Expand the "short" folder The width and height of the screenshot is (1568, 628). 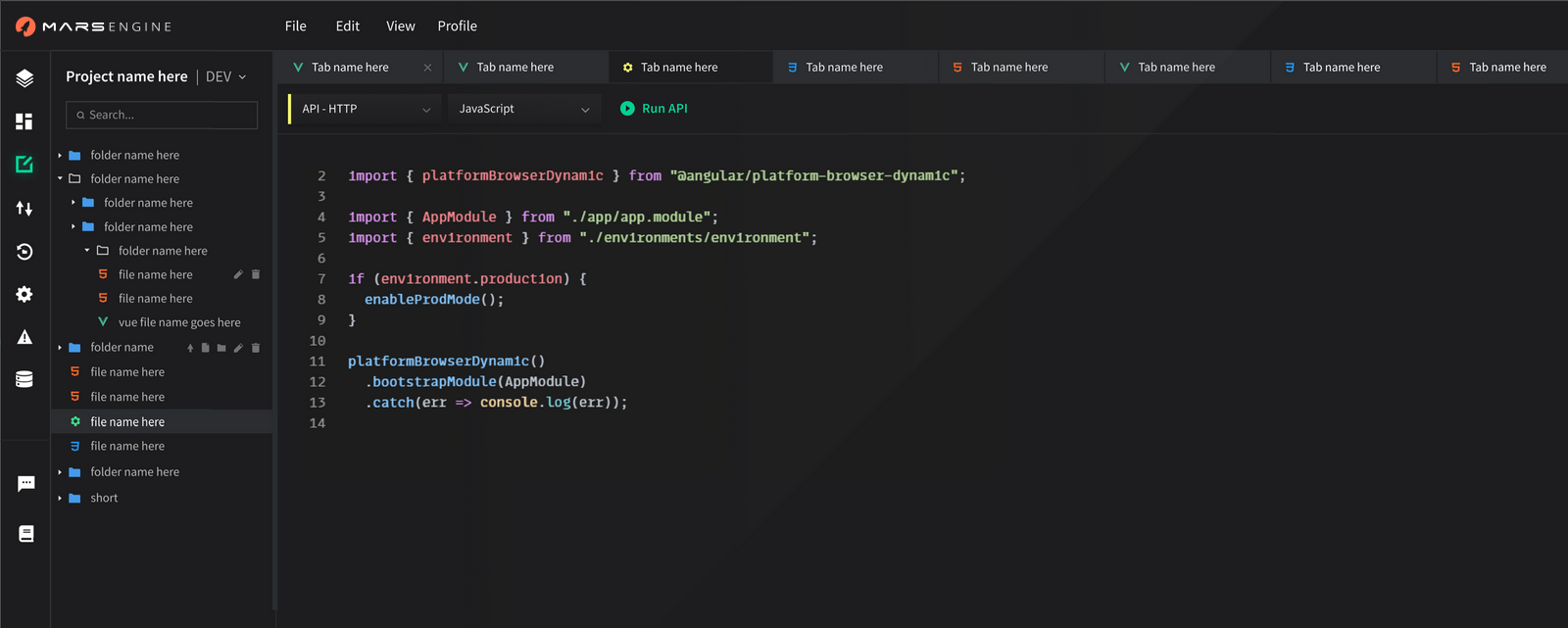(x=61, y=498)
